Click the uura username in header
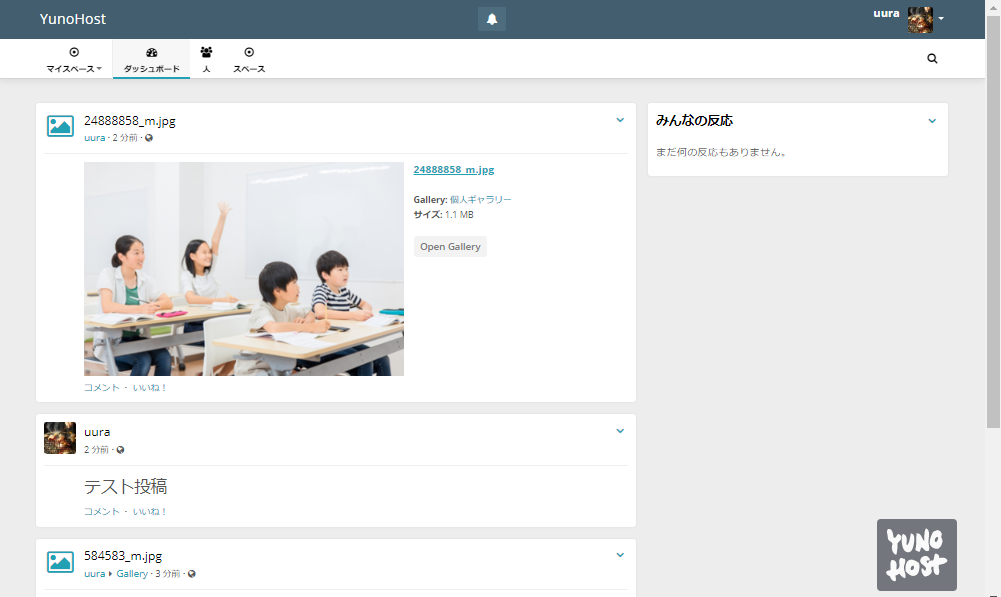 (x=886, y=13)
